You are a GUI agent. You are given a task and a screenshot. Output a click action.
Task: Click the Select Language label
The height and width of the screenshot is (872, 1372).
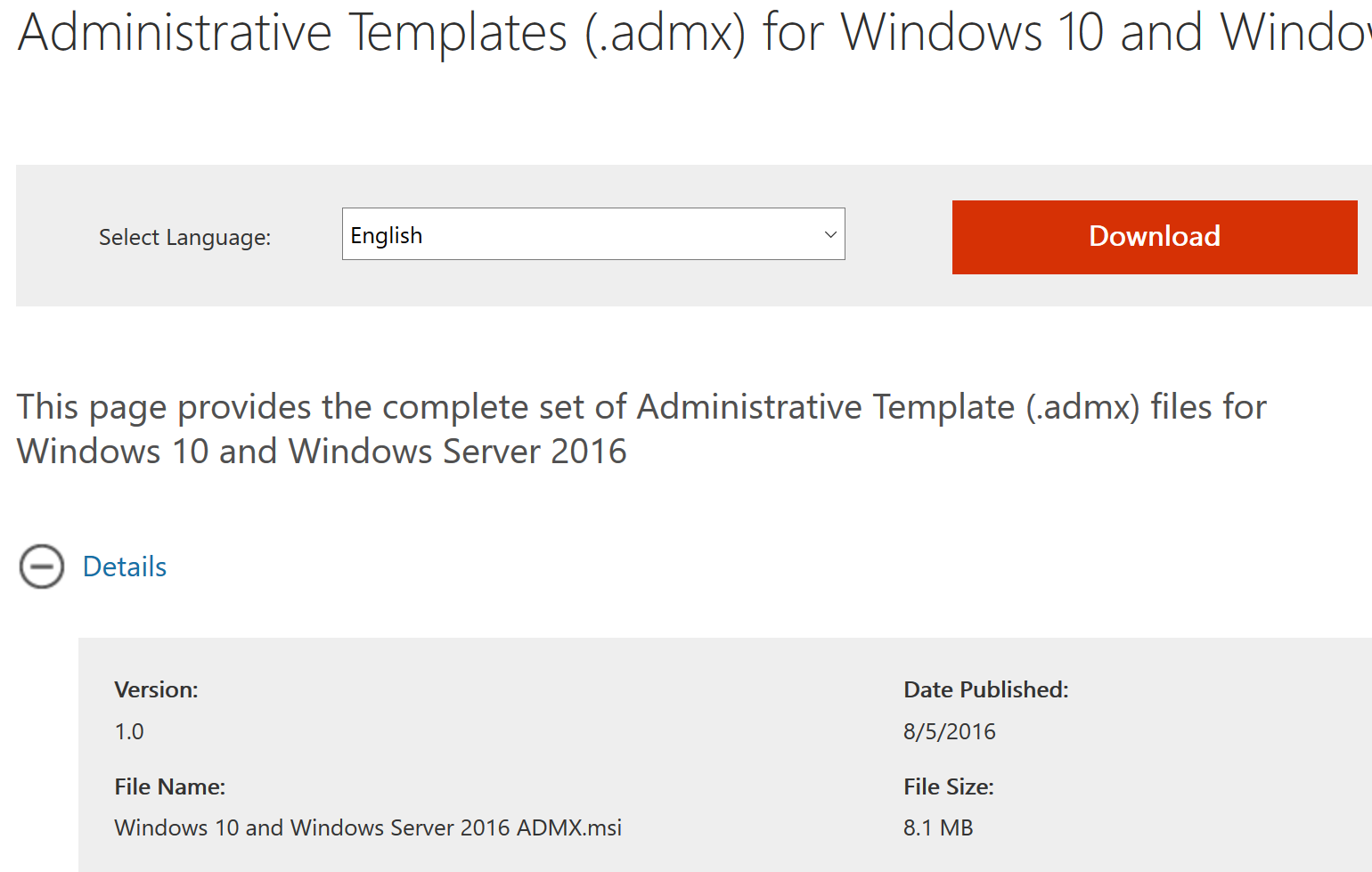click(184, 238)
